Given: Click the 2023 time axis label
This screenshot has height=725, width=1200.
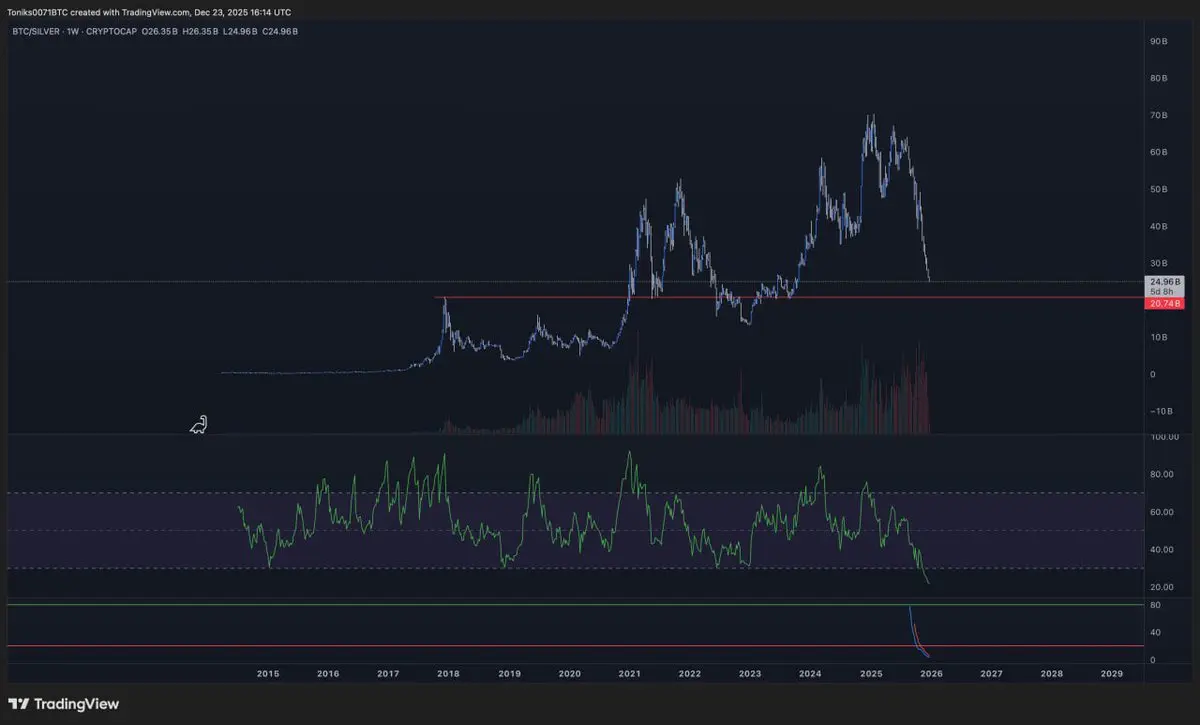Looking at the screenshot, I should point(750,674).
